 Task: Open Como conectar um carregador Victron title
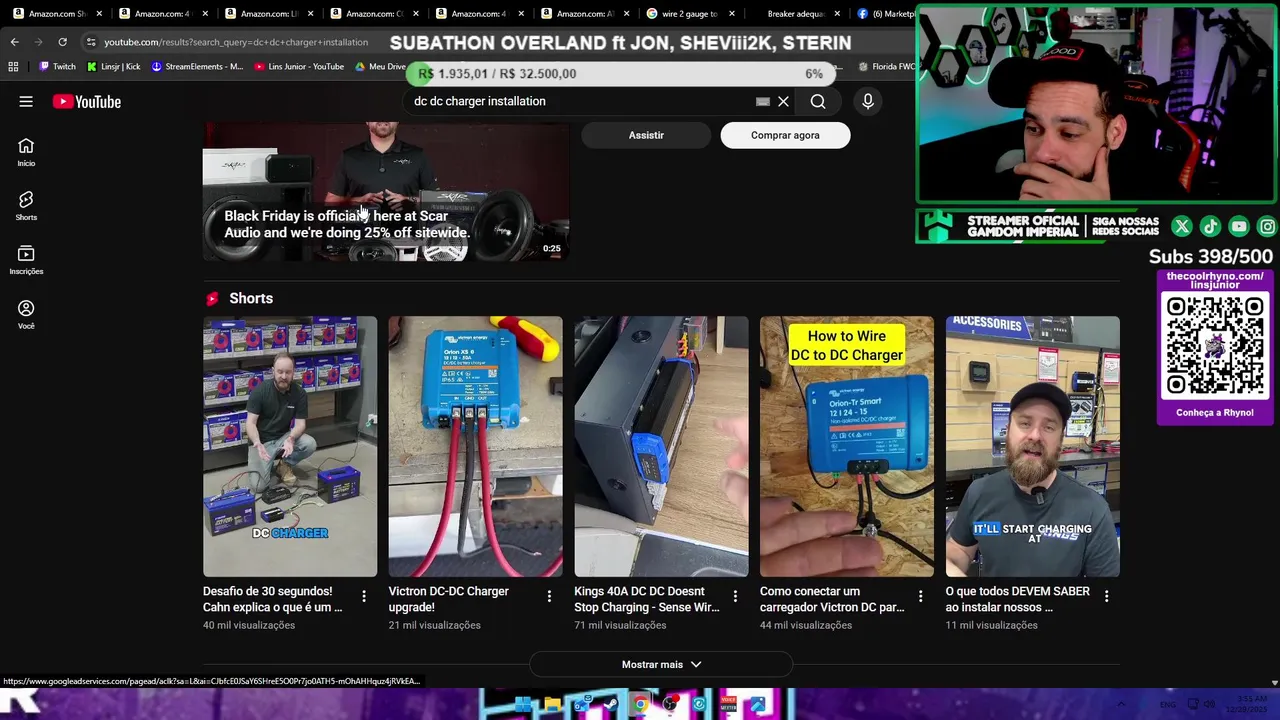pyautogui.click(x=832, y=599)
